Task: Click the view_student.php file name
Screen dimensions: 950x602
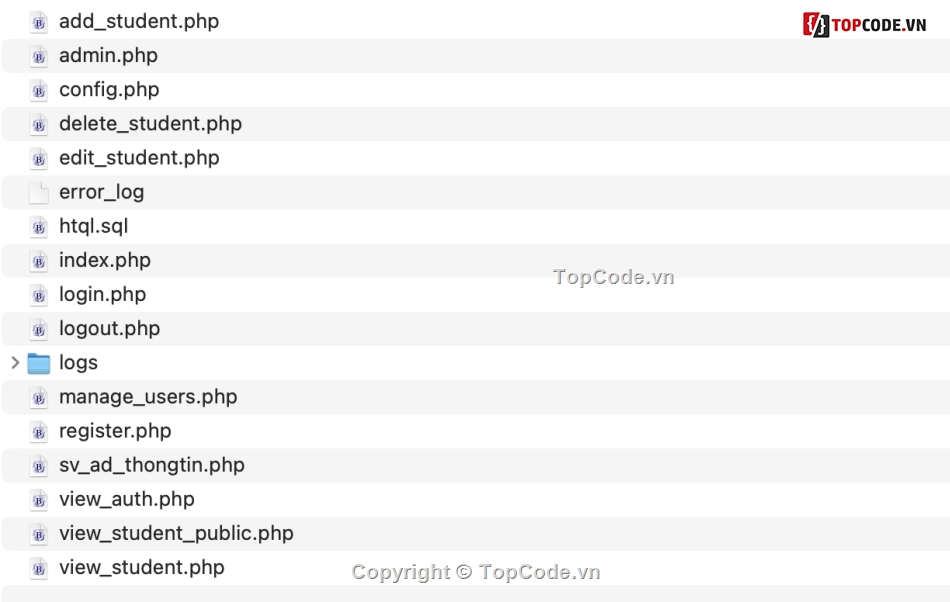Action: tap(142, 567)
